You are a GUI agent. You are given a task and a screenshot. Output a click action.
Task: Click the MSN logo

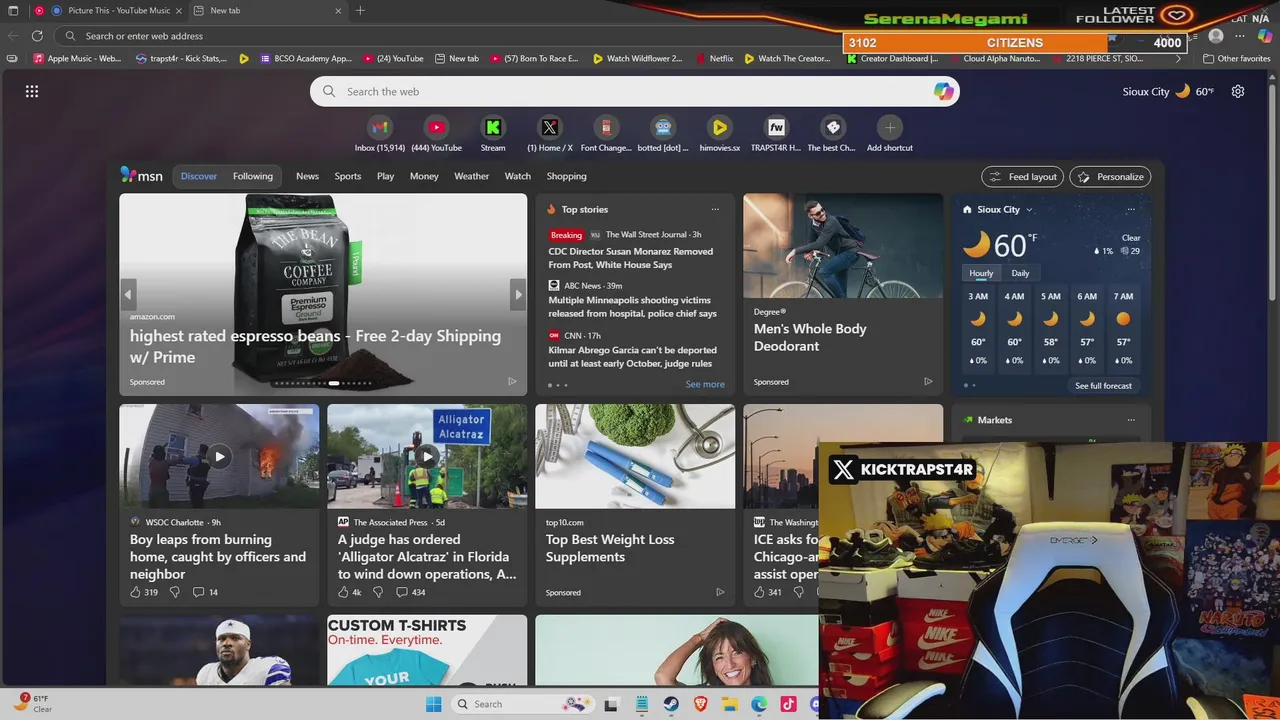(142, 175)
